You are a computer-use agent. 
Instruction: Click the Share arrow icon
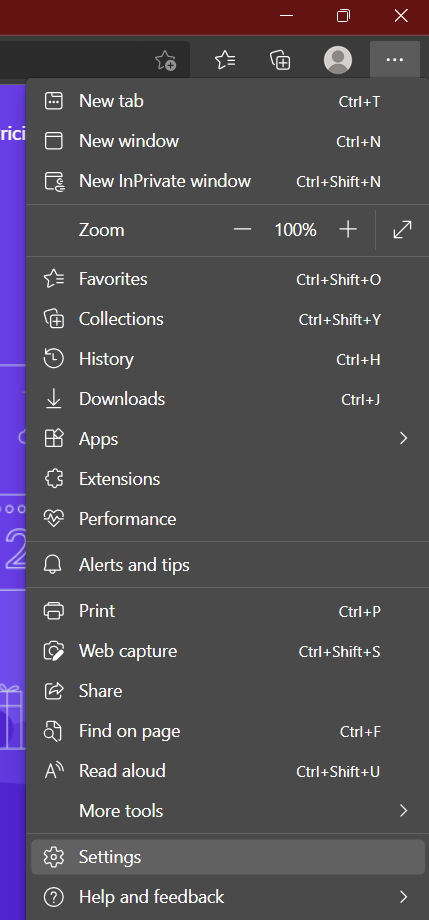coord(53,691)
